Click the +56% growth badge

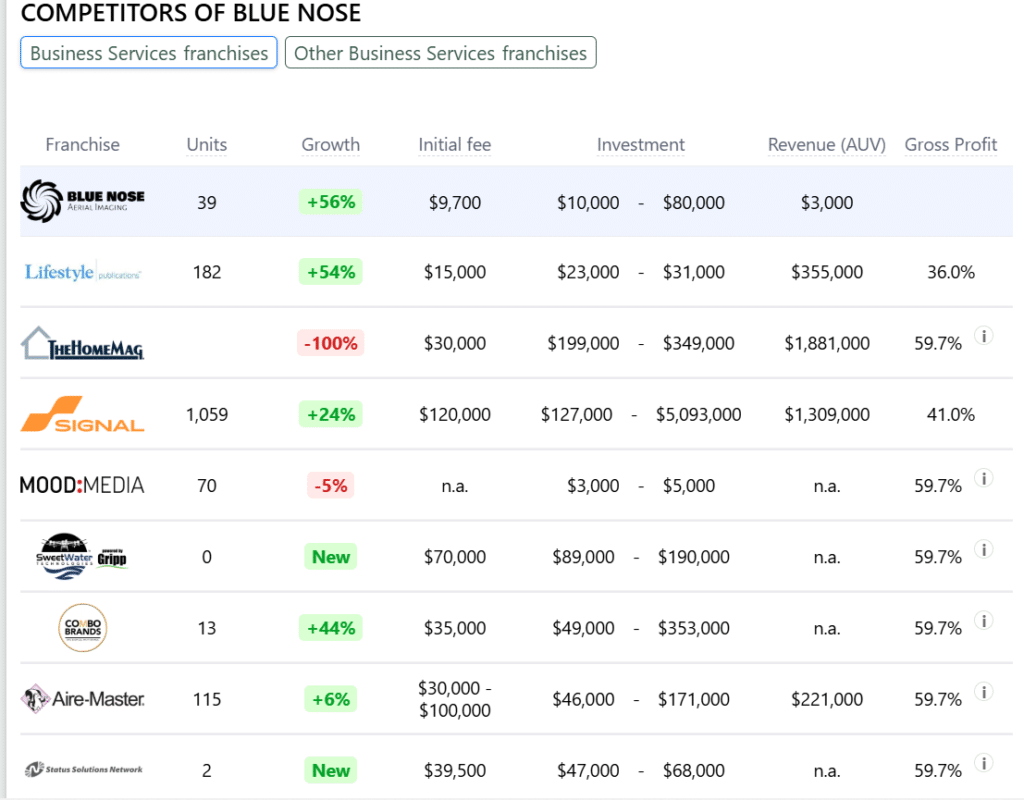(330, 202)
